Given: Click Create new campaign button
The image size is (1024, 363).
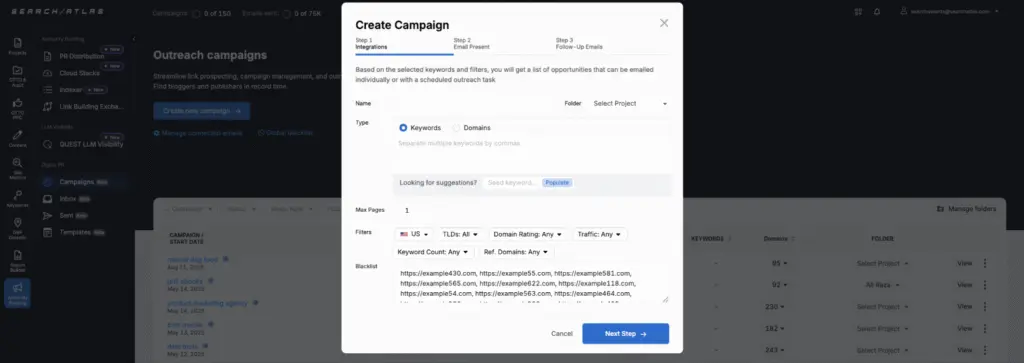Looking at the screenshot, I should pyautogui.click(x=202, y=111).
